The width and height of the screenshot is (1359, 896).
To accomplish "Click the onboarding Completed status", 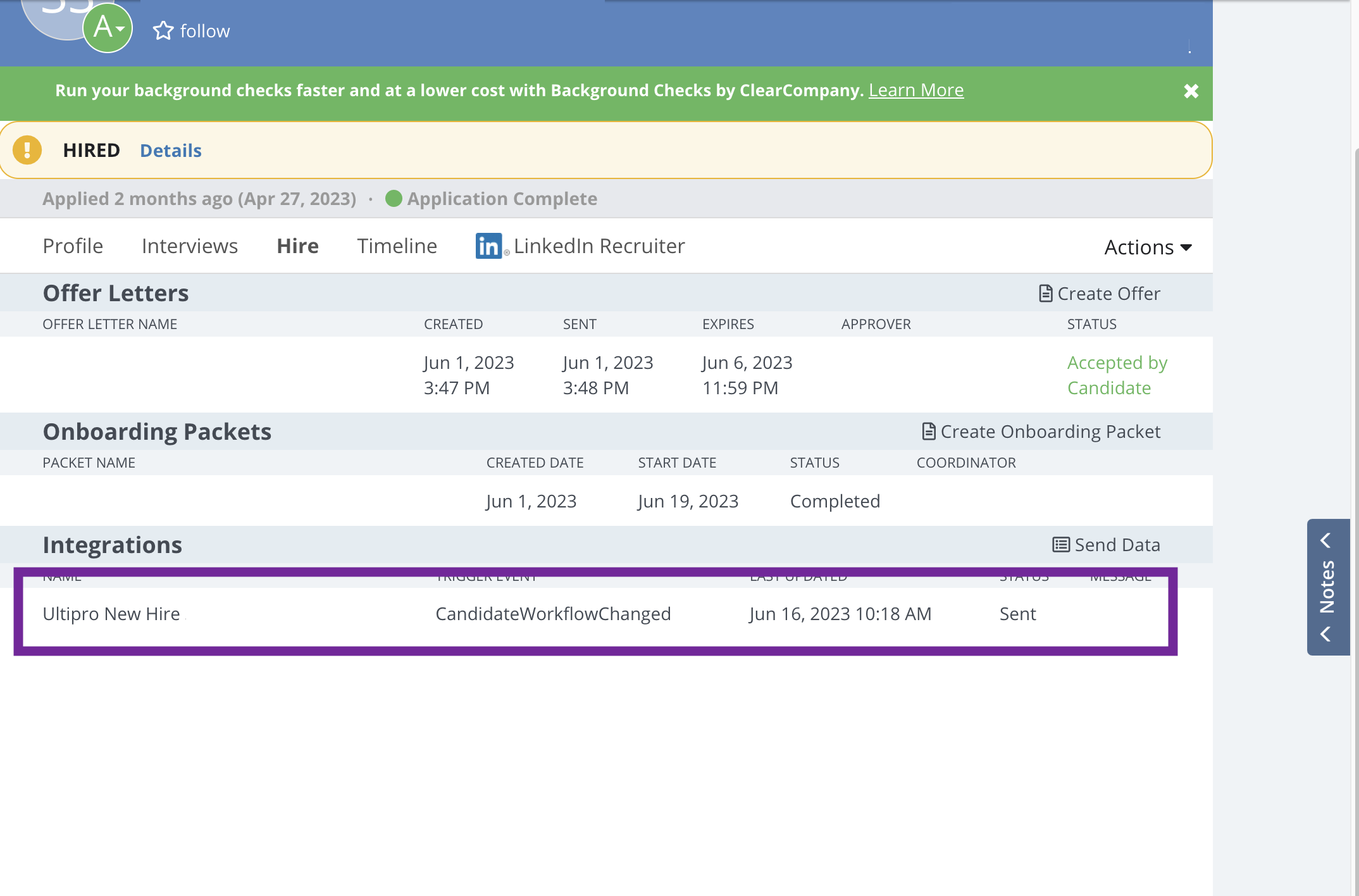I will click(x=835, y=501).
